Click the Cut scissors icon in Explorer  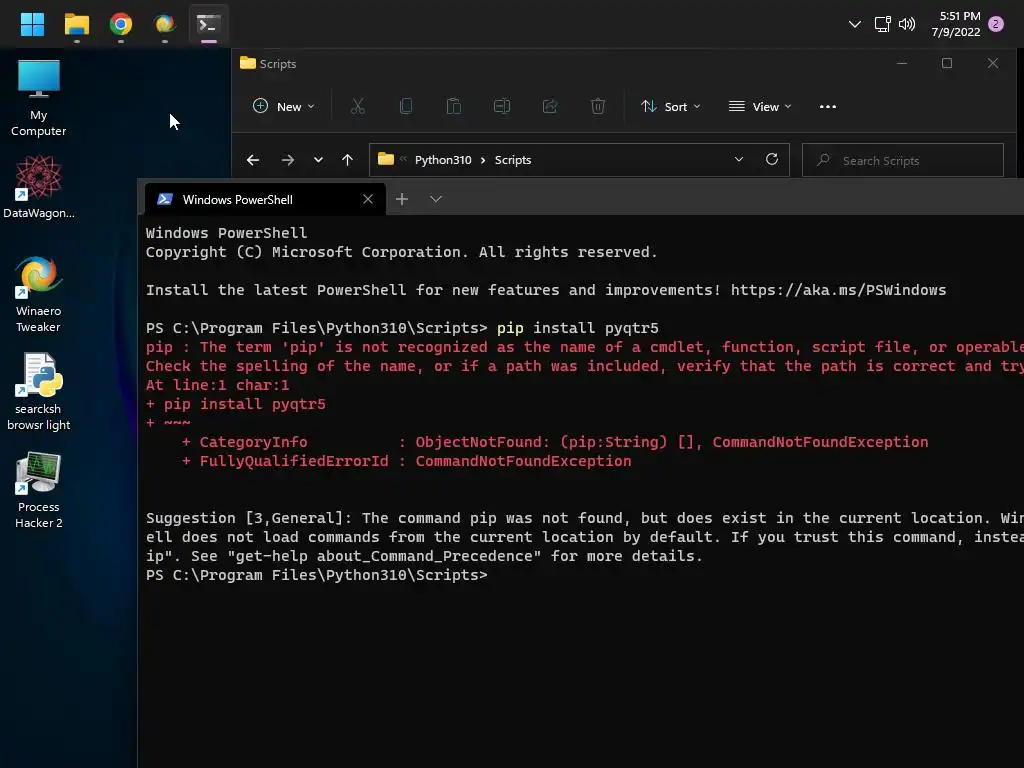[358, 106]
